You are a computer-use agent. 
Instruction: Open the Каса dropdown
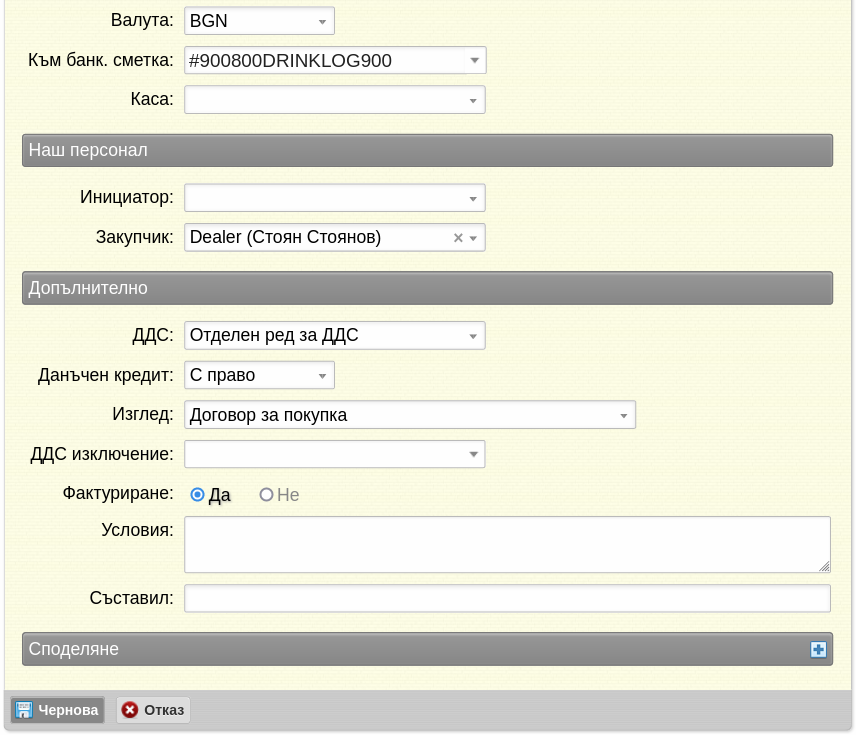click(x=335, y=100)
